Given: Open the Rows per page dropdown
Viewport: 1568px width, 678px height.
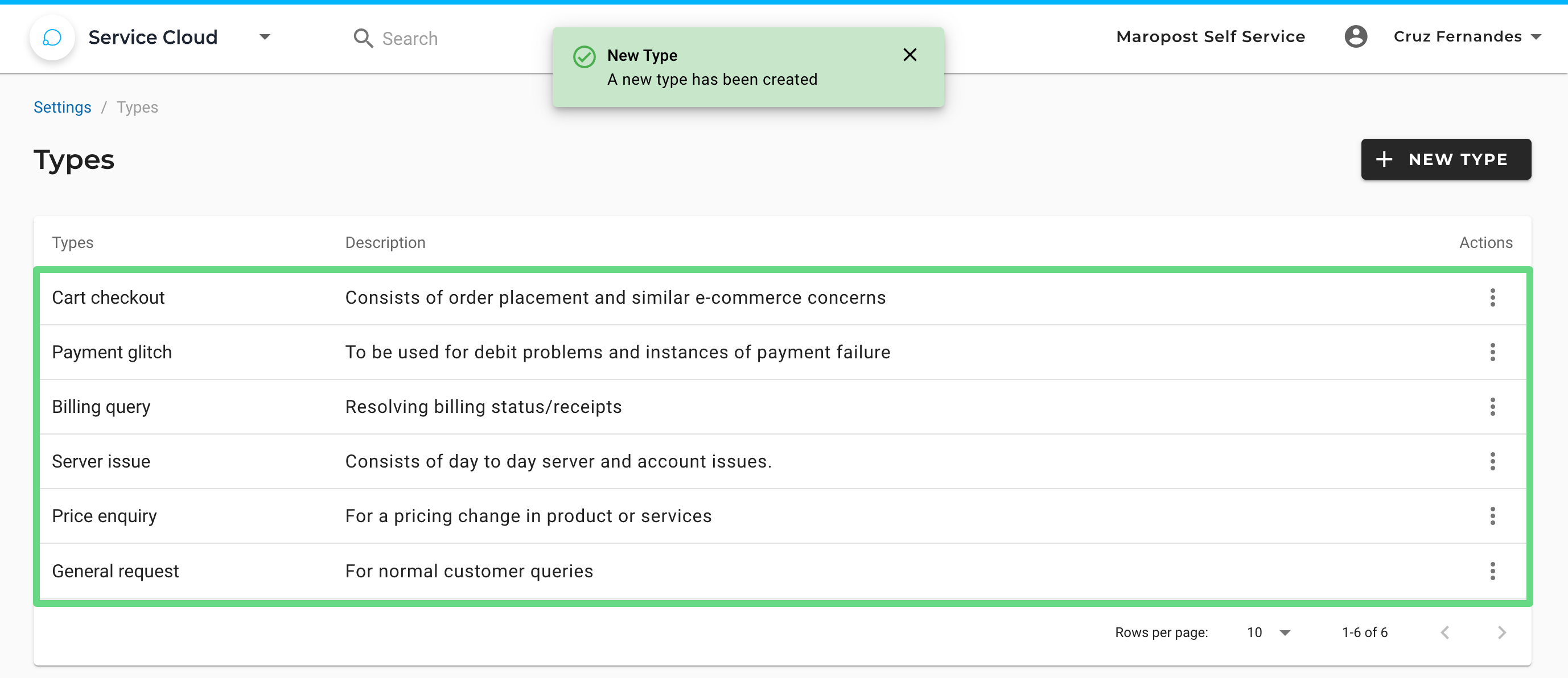Looking at the screenshot, I should pos(1269,632).
